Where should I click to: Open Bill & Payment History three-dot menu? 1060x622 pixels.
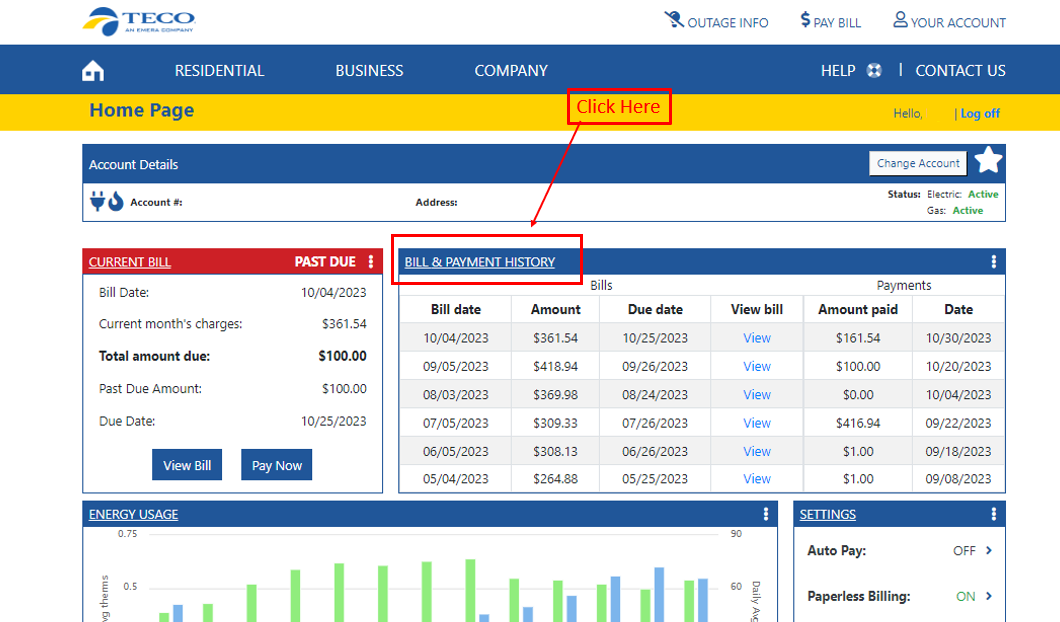coord(993,262)
